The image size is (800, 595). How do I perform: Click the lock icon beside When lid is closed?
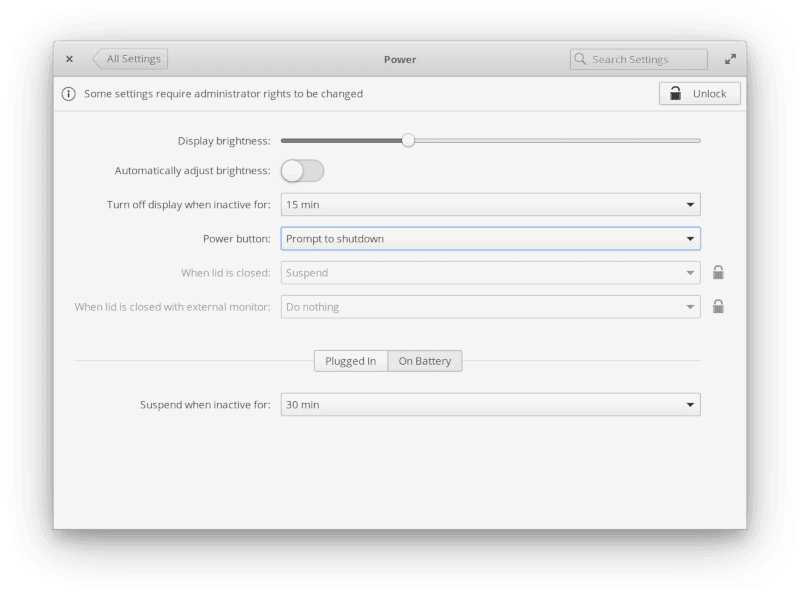pyautogui.click(x=717, y=272)
